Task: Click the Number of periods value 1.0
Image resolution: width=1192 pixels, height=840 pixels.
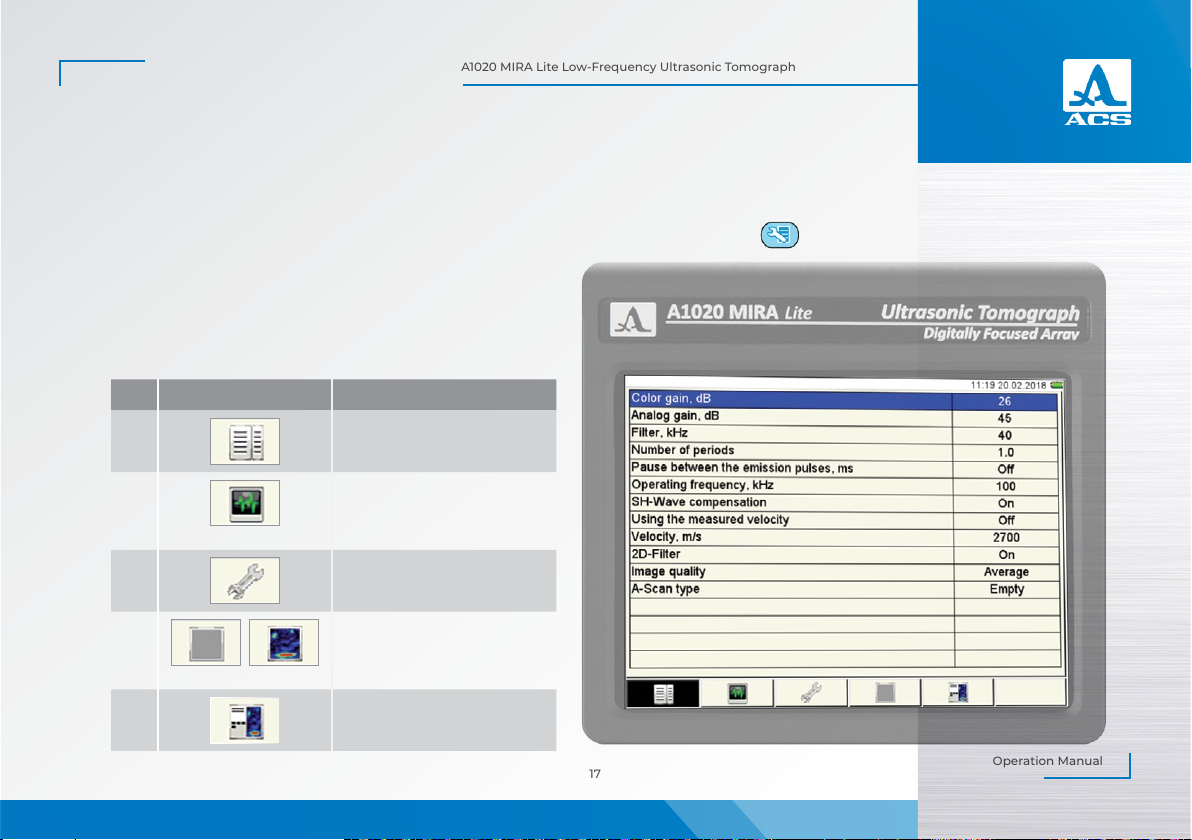Action: coord(1006,452)
